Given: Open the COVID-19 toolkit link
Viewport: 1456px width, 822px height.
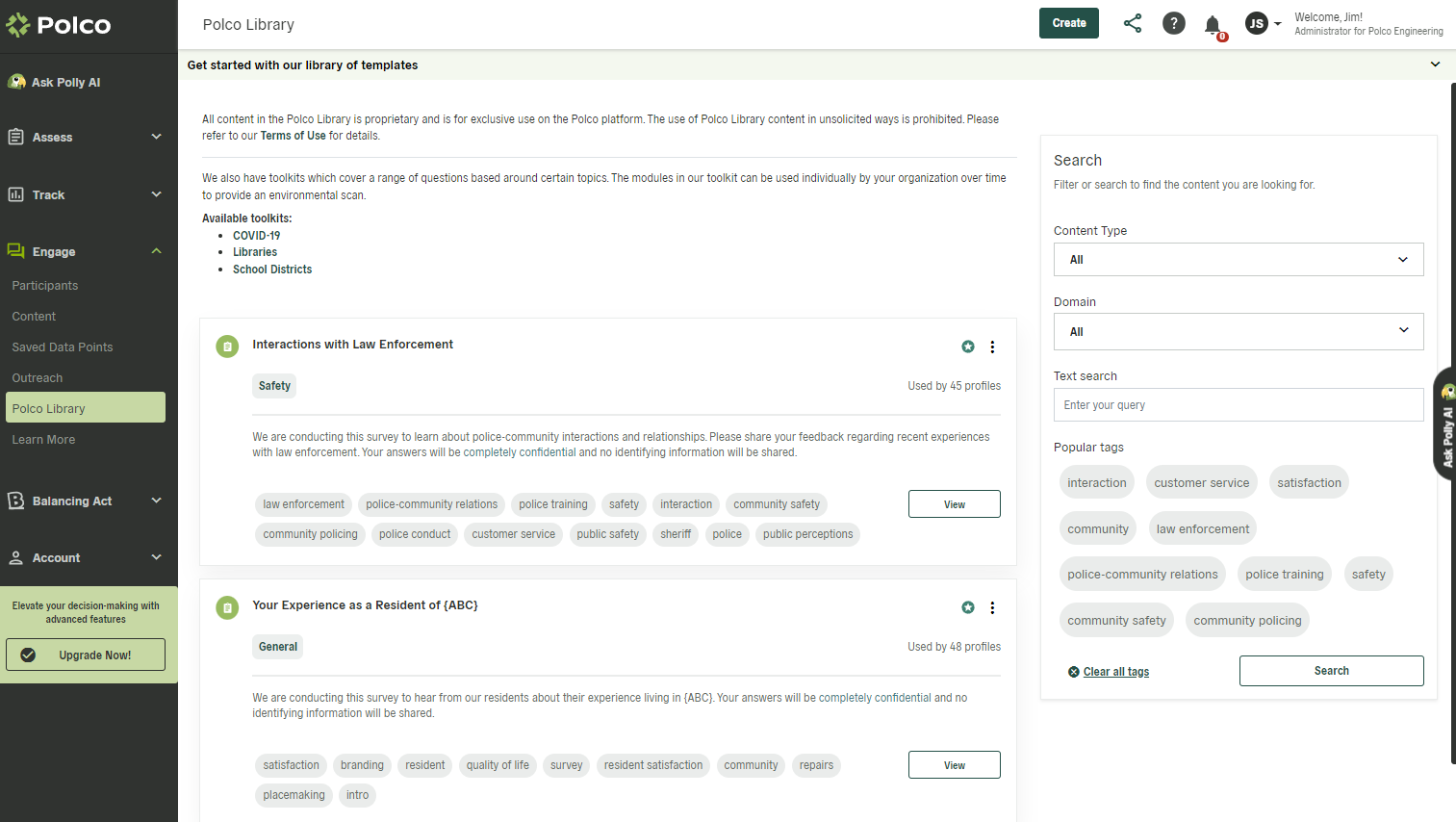Looking at the screenshot, I should [257, 236].
